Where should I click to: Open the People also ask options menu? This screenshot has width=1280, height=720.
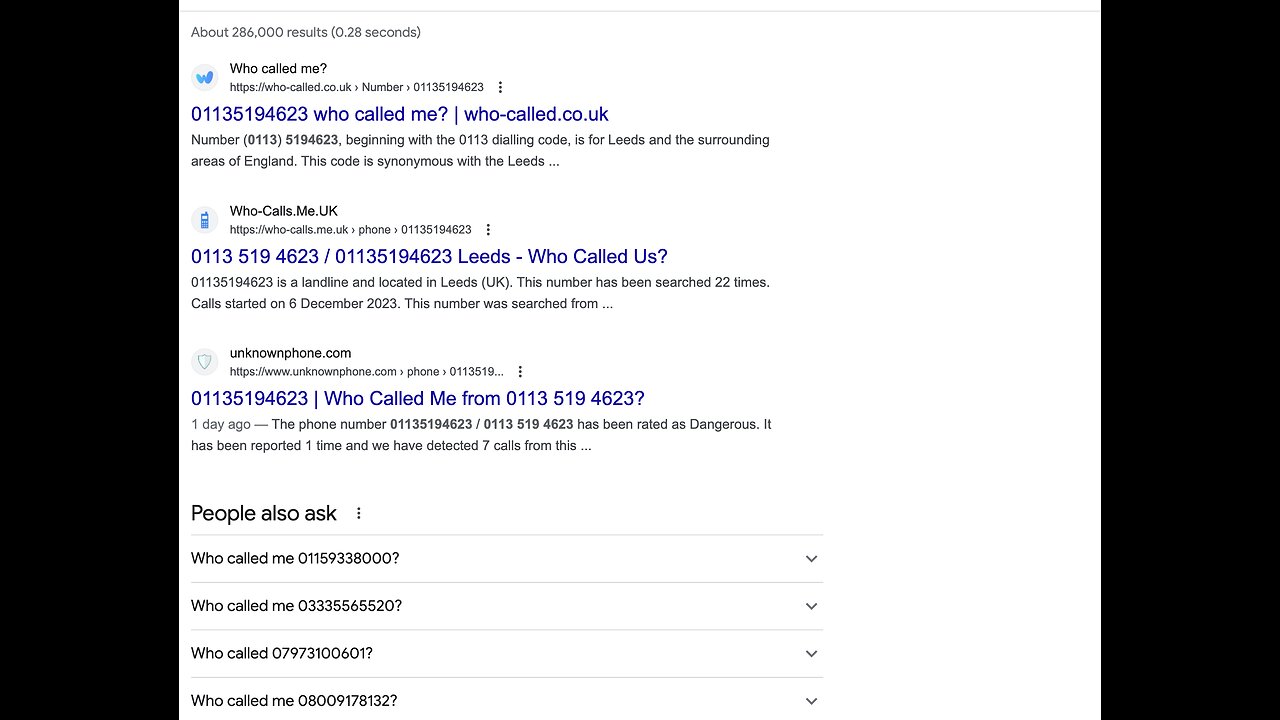point(359,513)
